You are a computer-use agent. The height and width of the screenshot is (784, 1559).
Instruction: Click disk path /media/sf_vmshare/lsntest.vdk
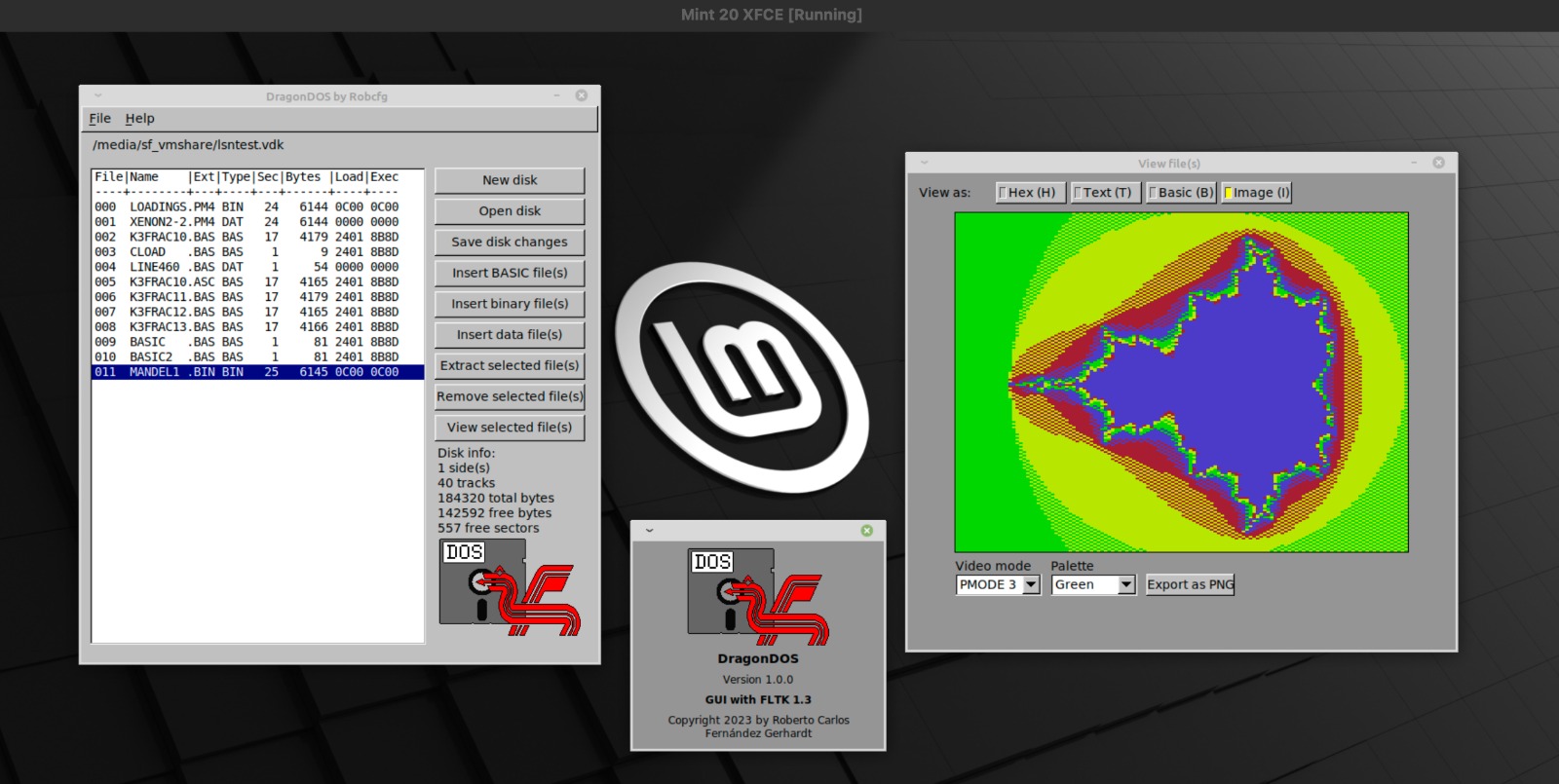coord(188,145)
